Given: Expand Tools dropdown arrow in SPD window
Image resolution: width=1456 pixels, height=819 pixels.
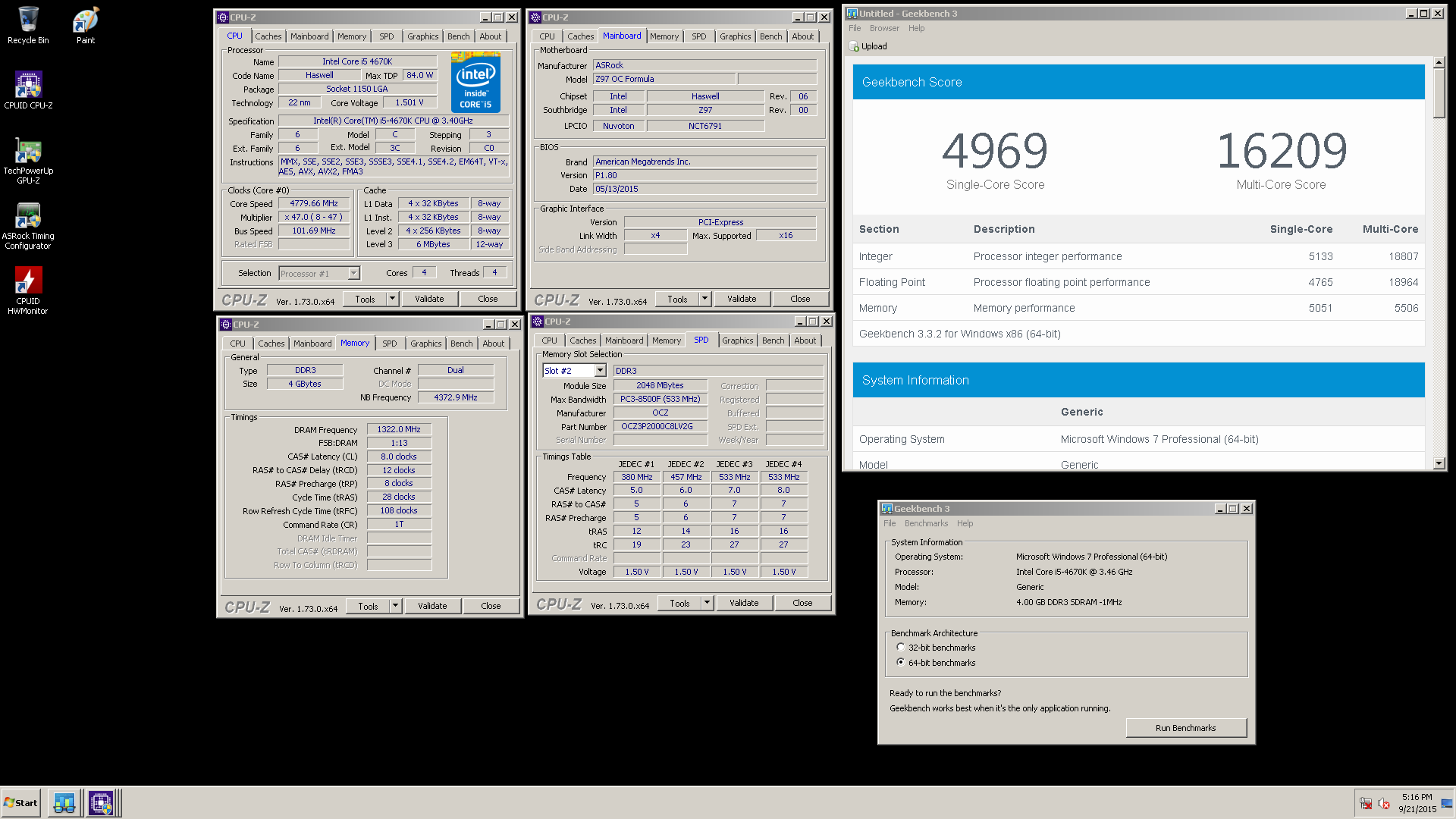Looking at the screenshot, I should coord(707,603).
